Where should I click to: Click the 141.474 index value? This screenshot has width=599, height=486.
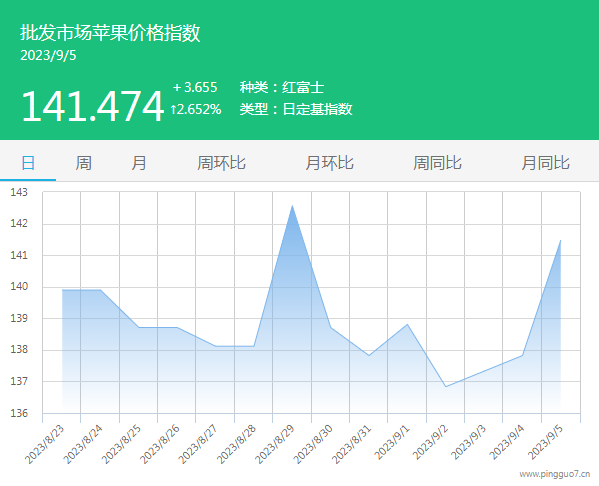coord(92,106)
